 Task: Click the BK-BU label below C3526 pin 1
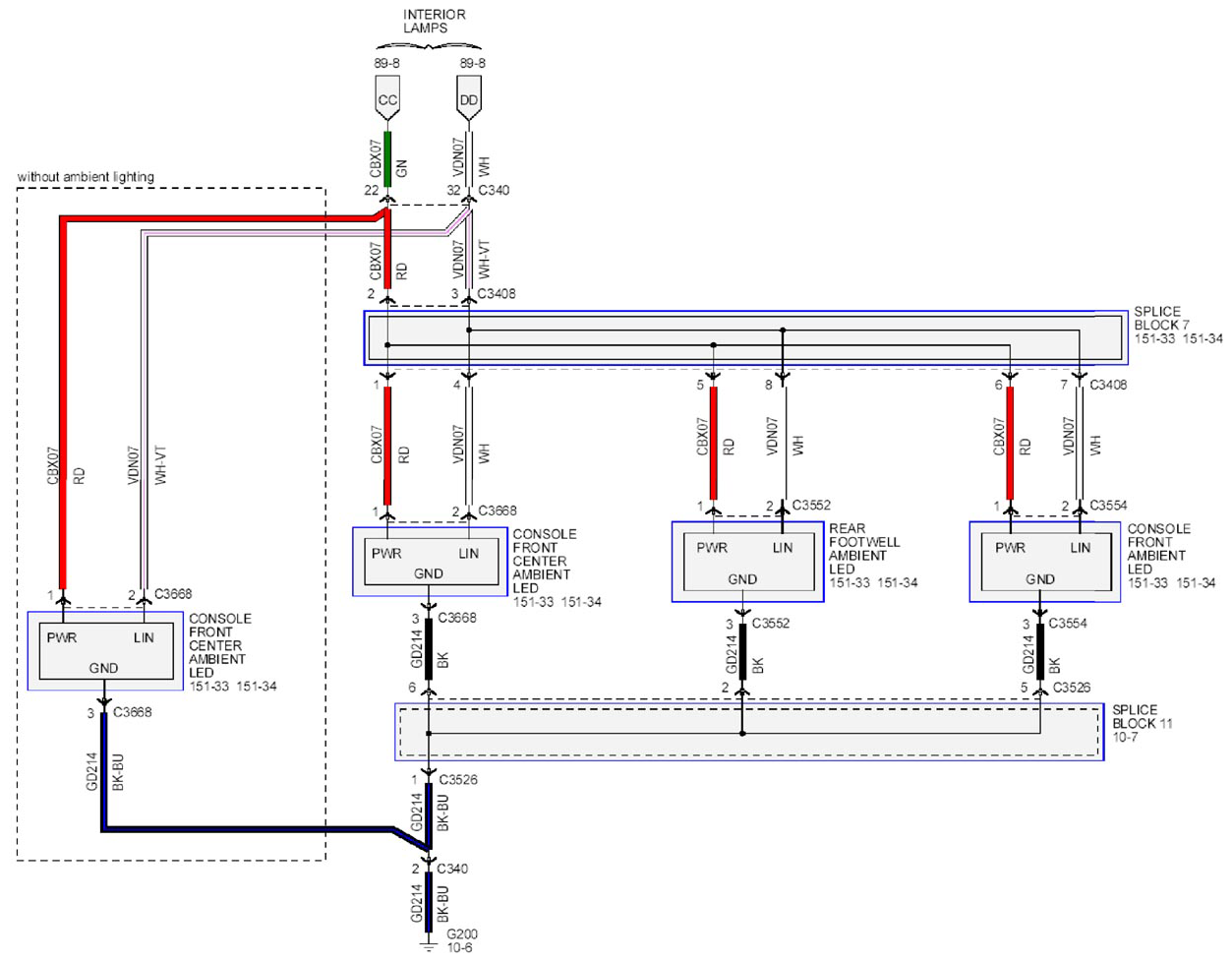click(x=442, y=812)
